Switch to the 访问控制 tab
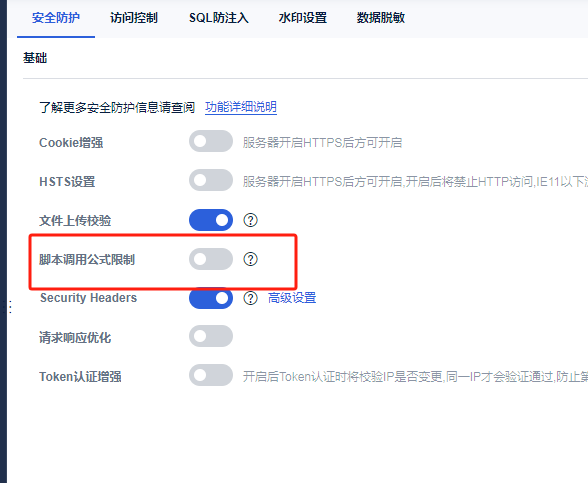Screen dimensions: 588x483 [x=134, y=18]
